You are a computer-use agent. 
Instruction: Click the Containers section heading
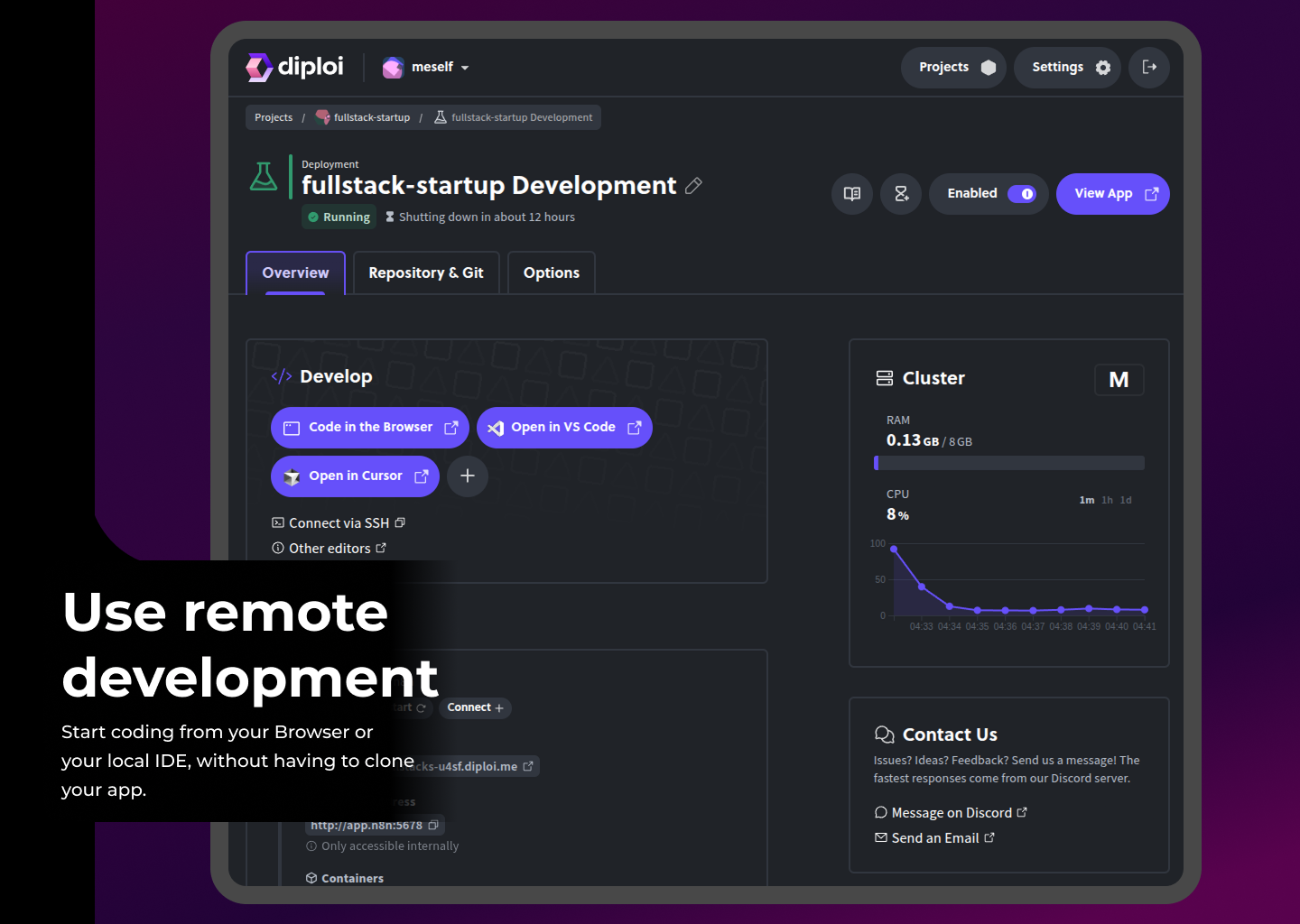(x=345, y=879)
